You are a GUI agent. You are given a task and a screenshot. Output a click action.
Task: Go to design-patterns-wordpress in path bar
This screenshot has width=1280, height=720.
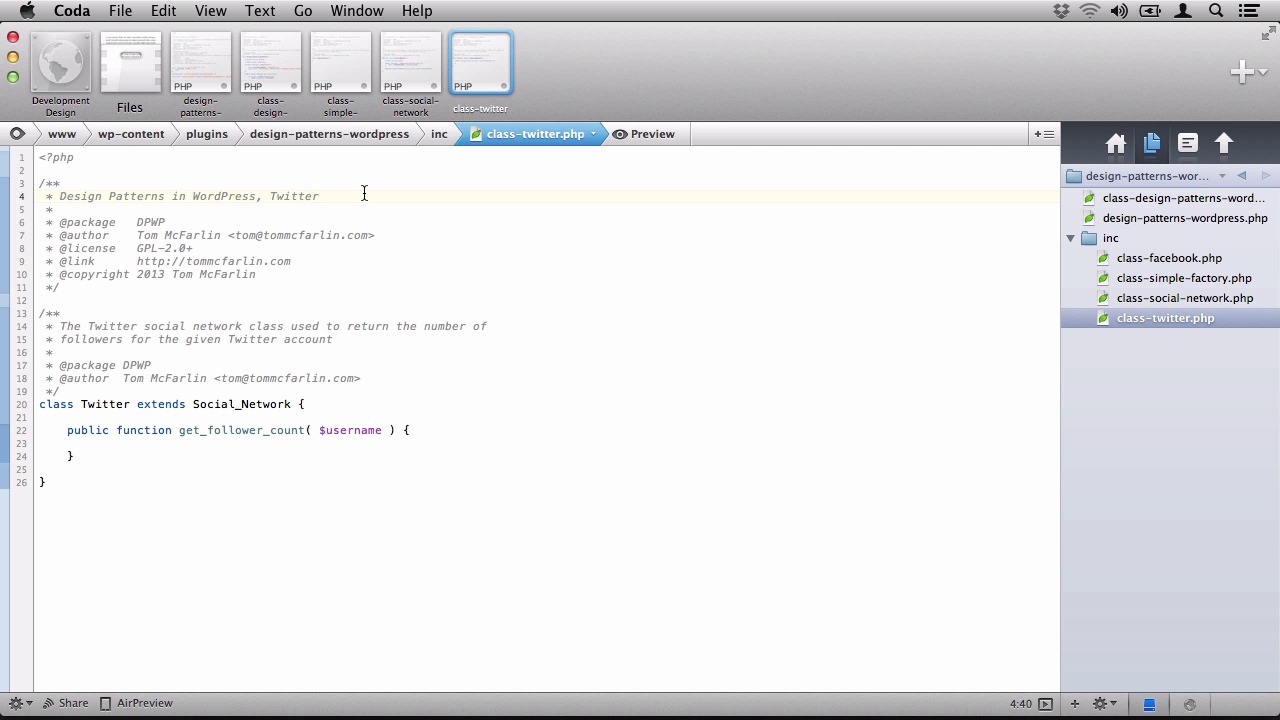tap(329, 134)
